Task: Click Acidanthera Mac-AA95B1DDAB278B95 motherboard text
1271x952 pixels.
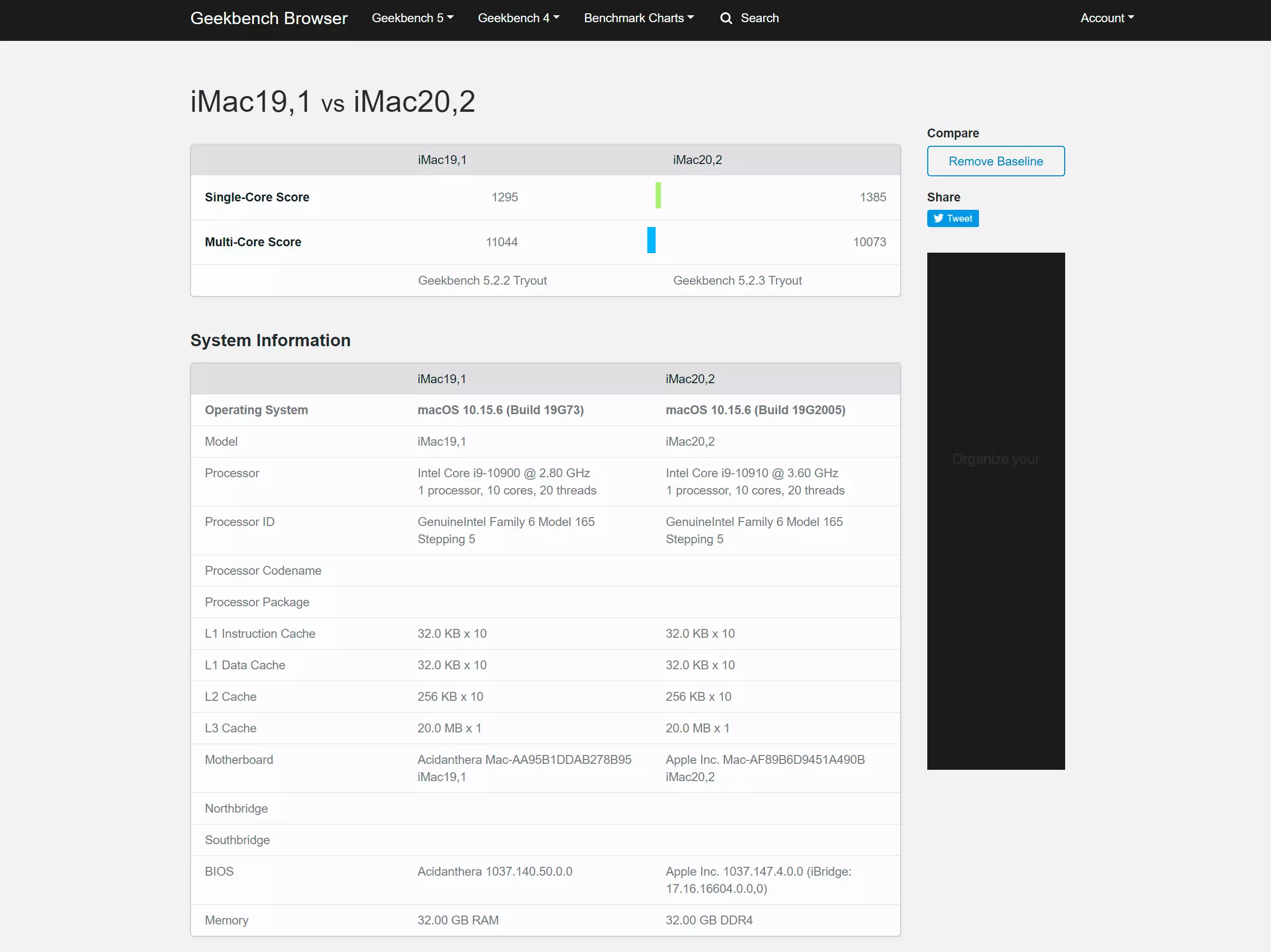Action: click(x=524, y=759)
